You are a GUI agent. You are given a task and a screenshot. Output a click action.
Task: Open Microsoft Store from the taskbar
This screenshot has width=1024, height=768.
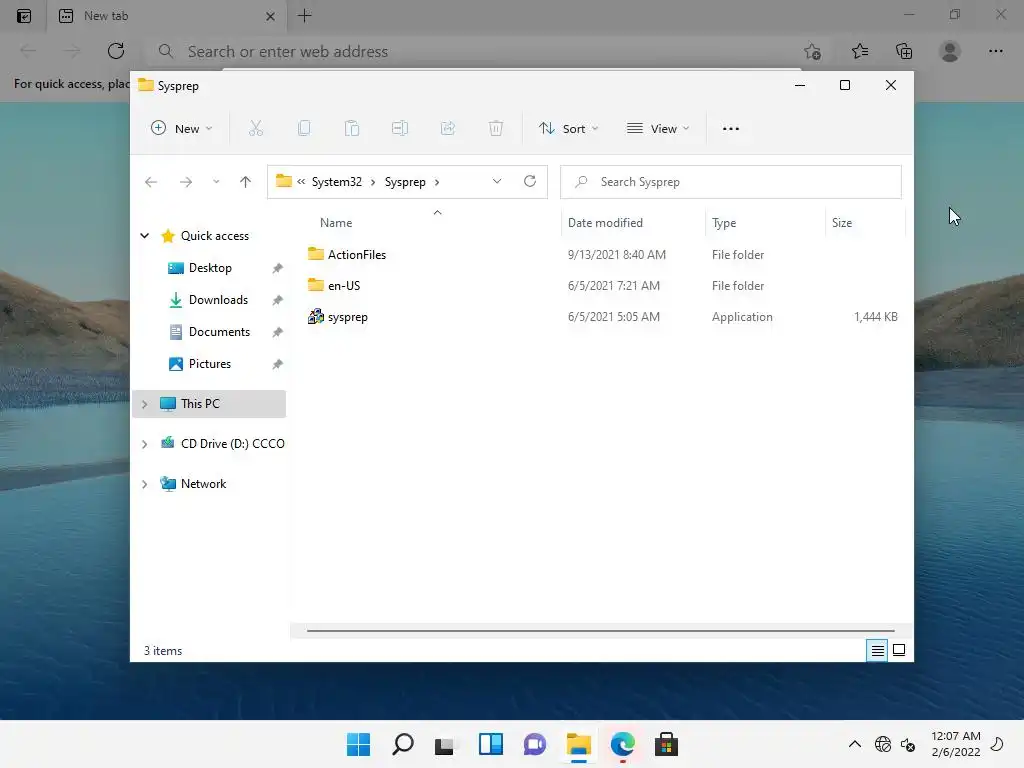point(666,744)
